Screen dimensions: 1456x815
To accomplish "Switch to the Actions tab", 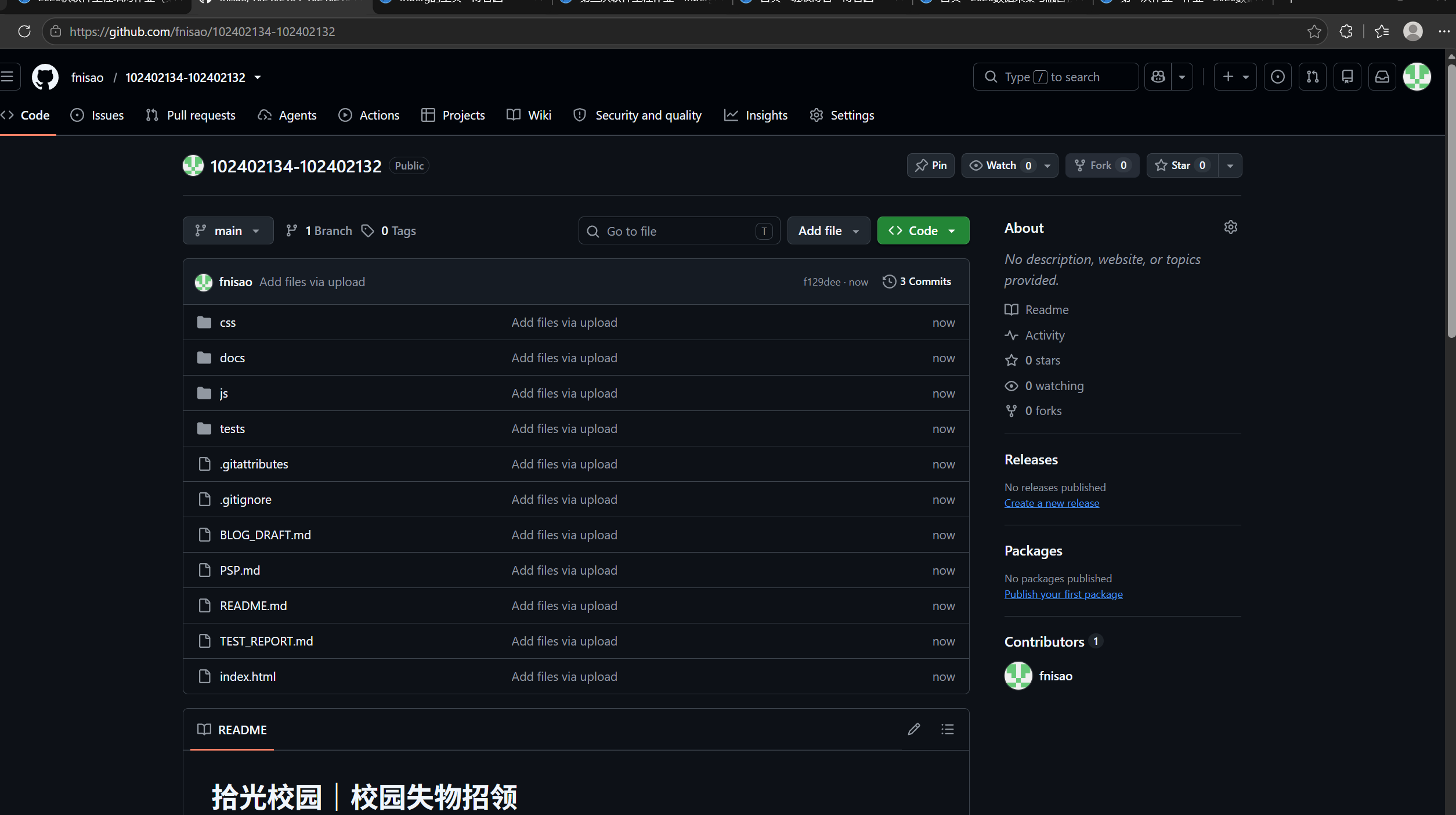I will [369, 115].
